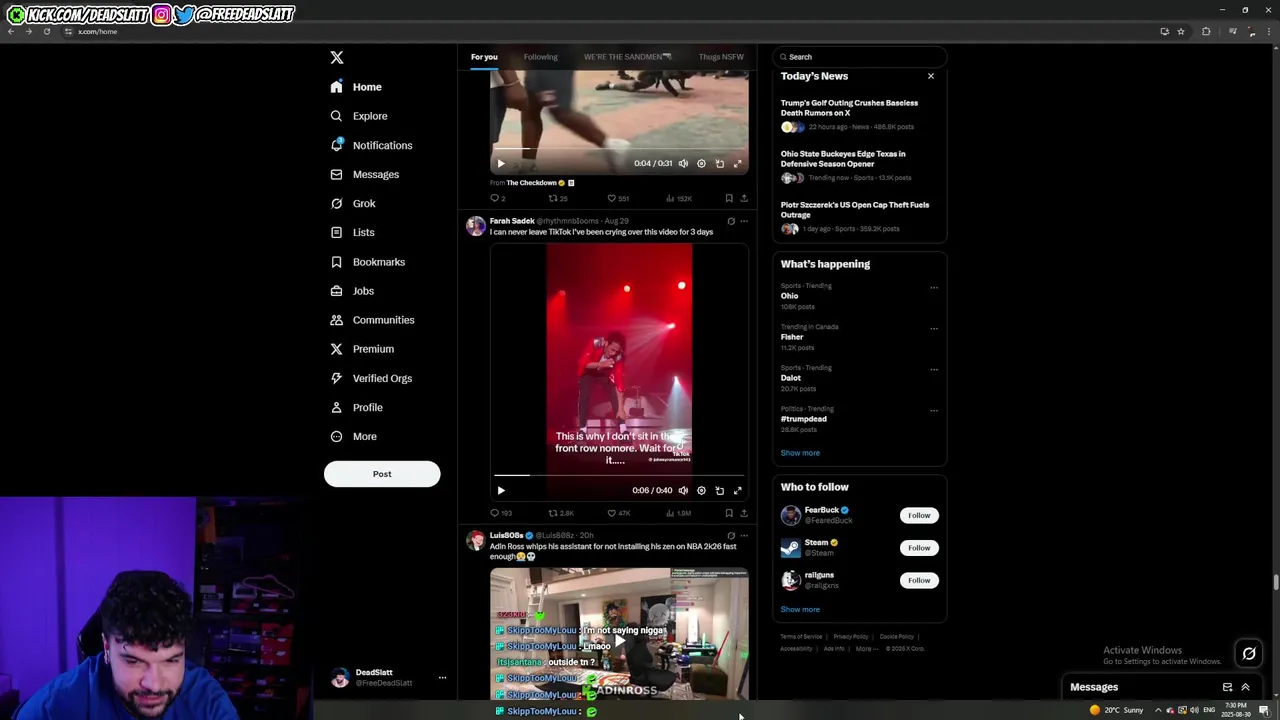Click the floating Grok button
The width and height of the screenshot is (1280, 720).
1249,654
